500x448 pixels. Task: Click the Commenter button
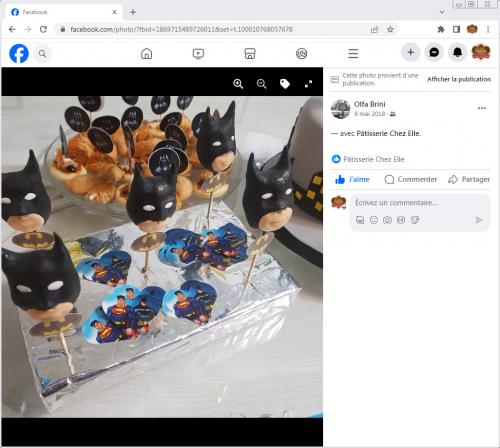(411, 179)
